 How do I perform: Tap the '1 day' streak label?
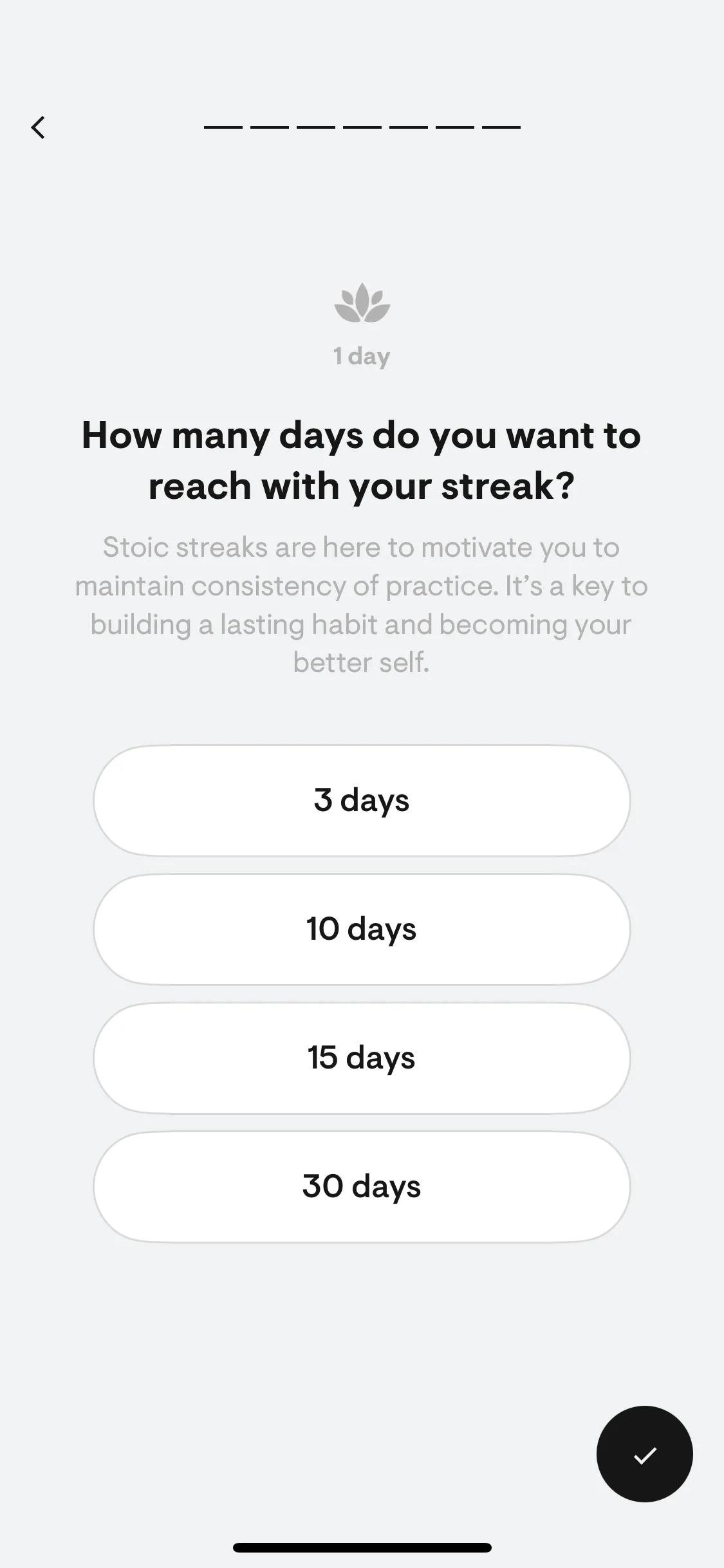(x=362, y=357)
